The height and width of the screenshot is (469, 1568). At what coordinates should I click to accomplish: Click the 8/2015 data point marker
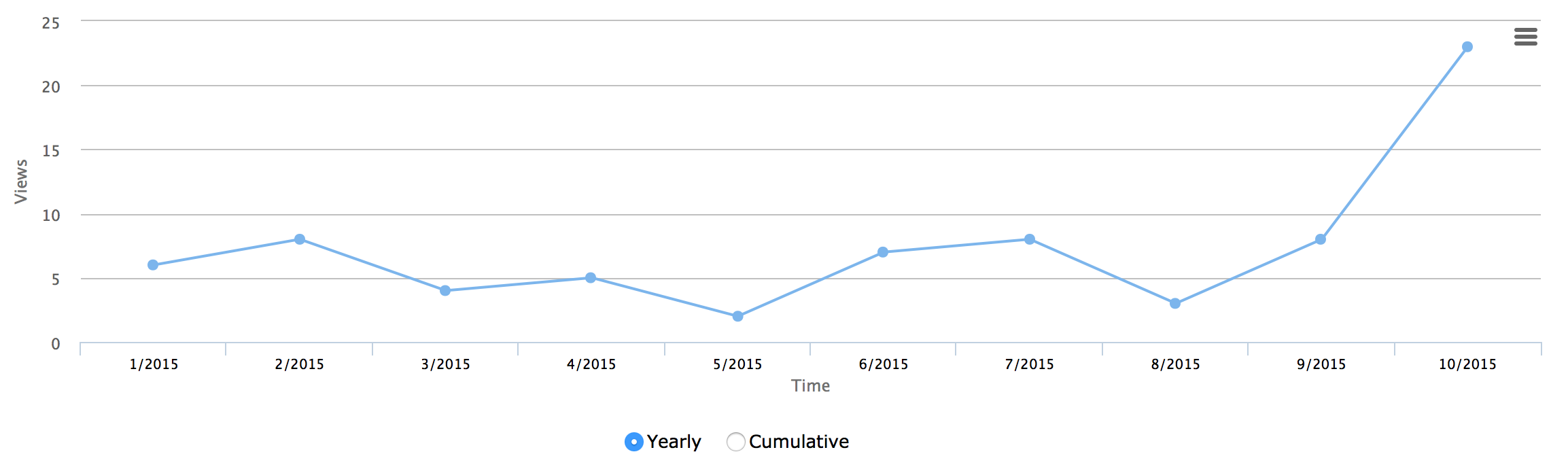pyautogui.click(x=1175, y=303)
